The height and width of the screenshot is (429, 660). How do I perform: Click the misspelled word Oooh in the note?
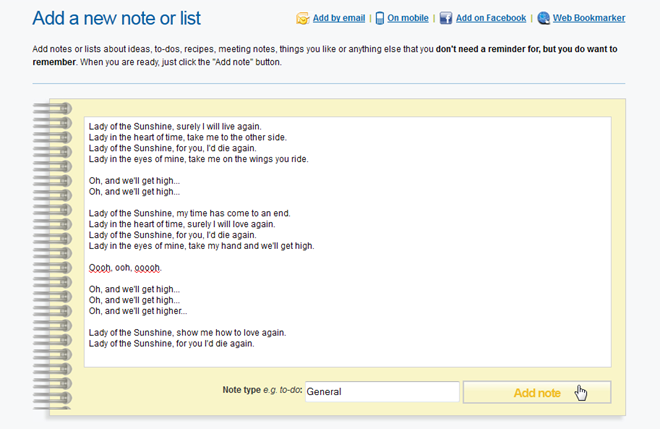tap(100, 268)
